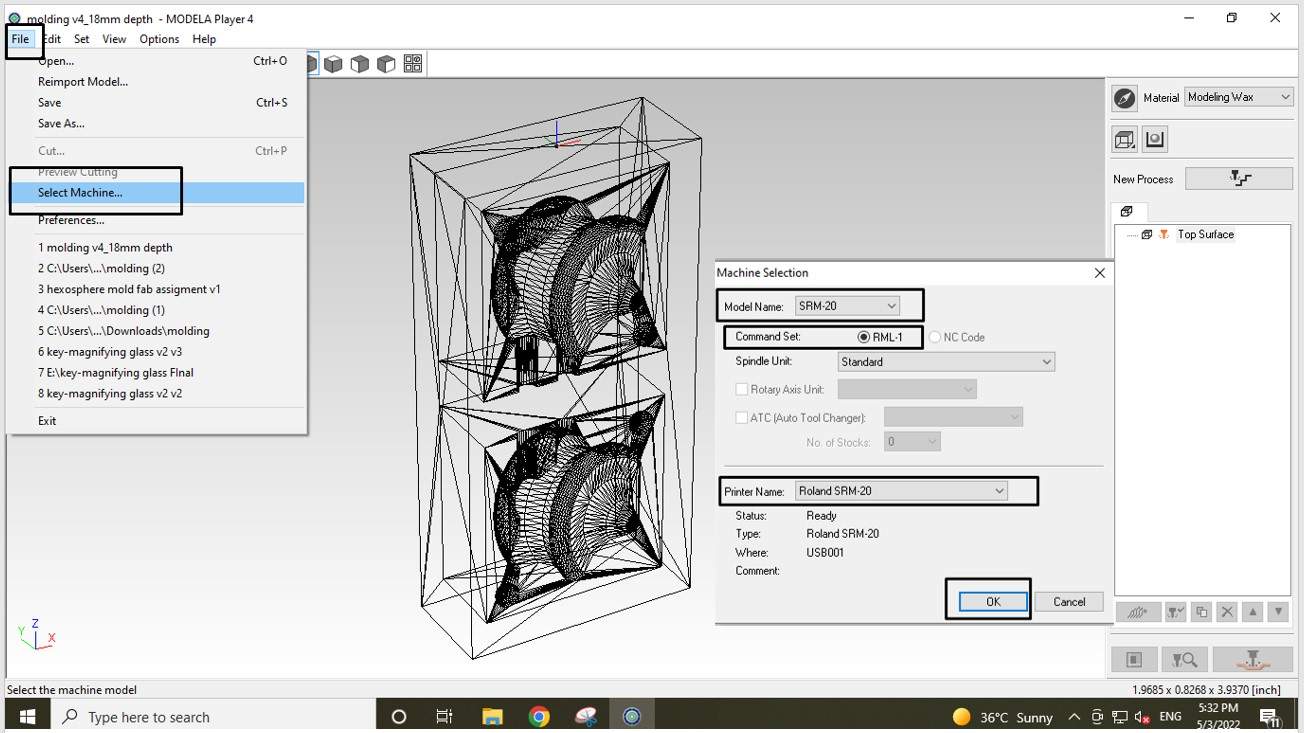1304x733 pixels.
Task: Open the preview results magnifier icon
Action: [x=1185, y=659]
